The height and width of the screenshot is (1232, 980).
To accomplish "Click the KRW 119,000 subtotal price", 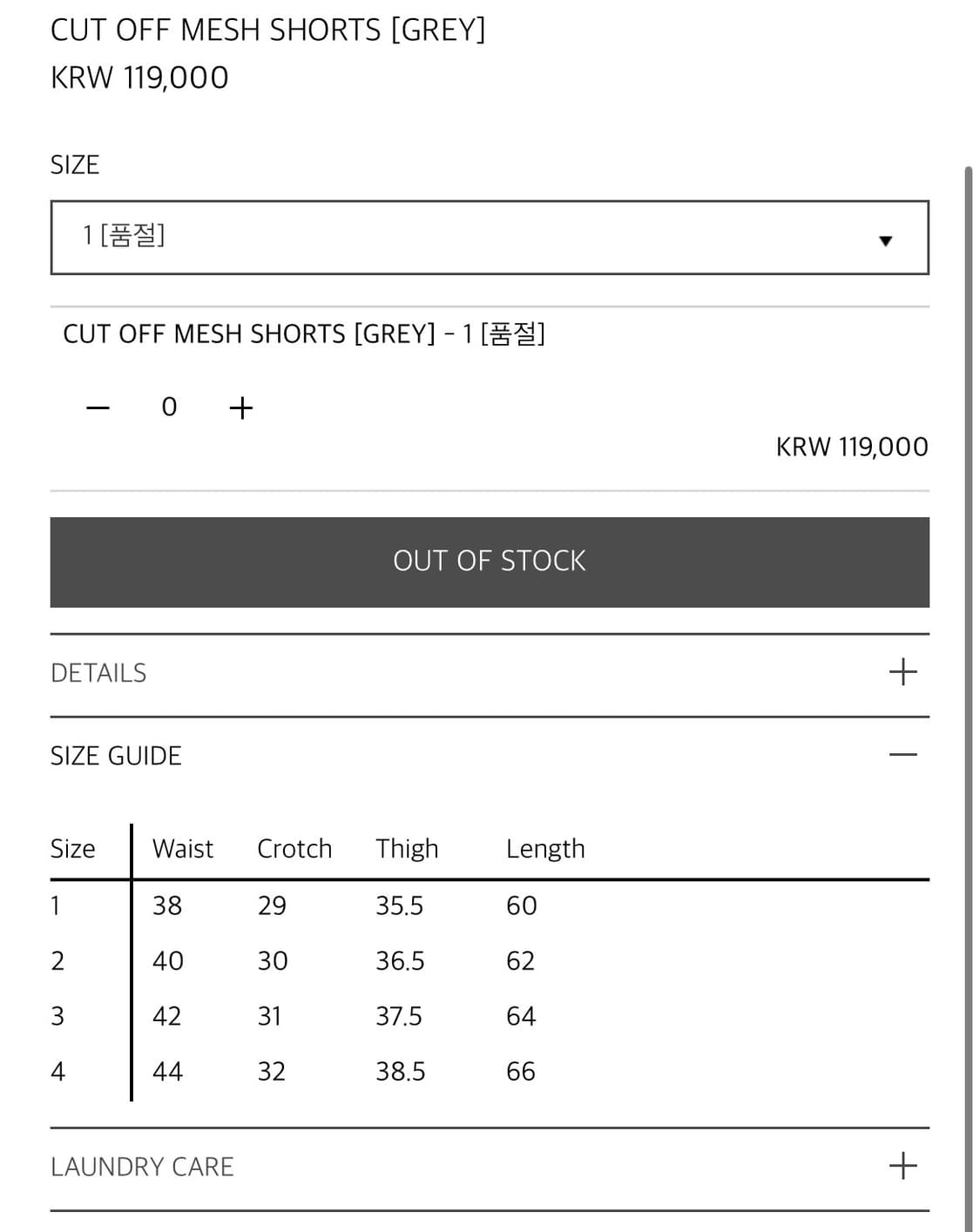I will pyautogui.click(x=852, y=447).
